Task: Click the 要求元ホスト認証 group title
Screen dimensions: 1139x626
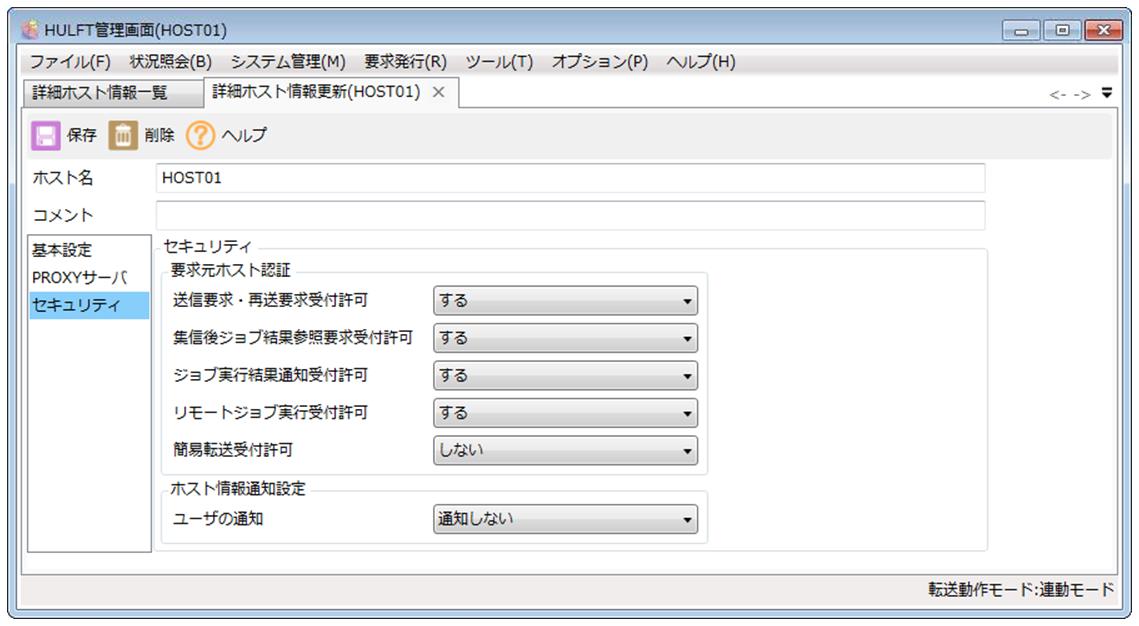Action: (230, 270)
